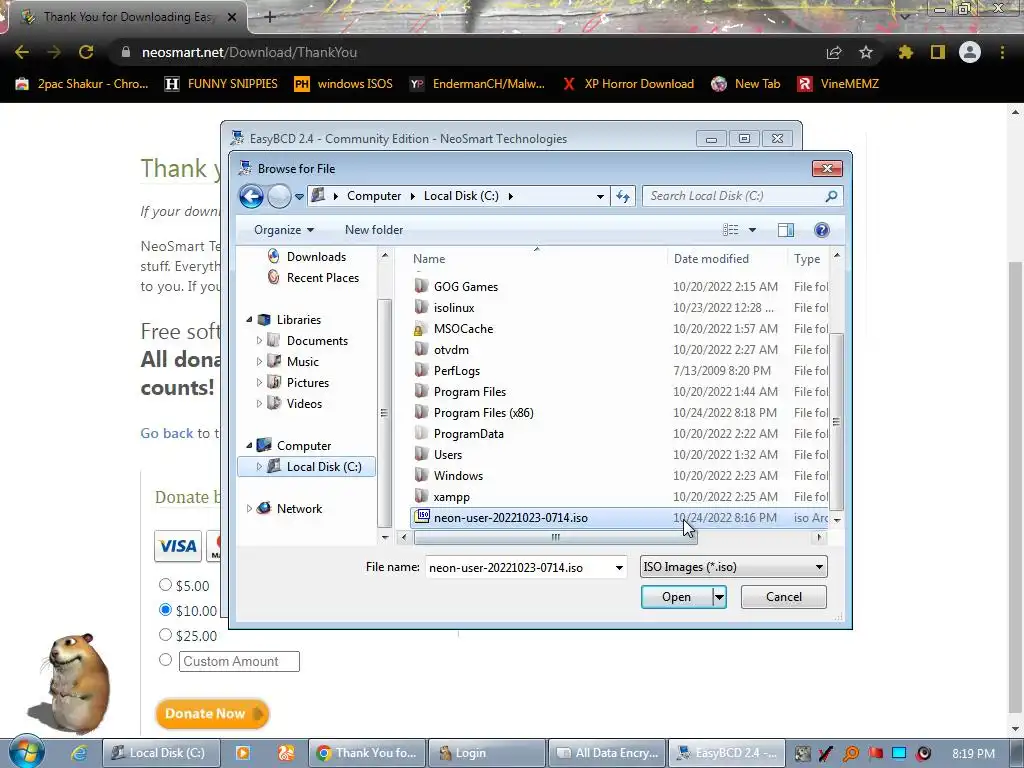Open the recent locations dropdown next to Forward
The width and height of the screenshot is (1024, 768).
click(x=299, y=196)
